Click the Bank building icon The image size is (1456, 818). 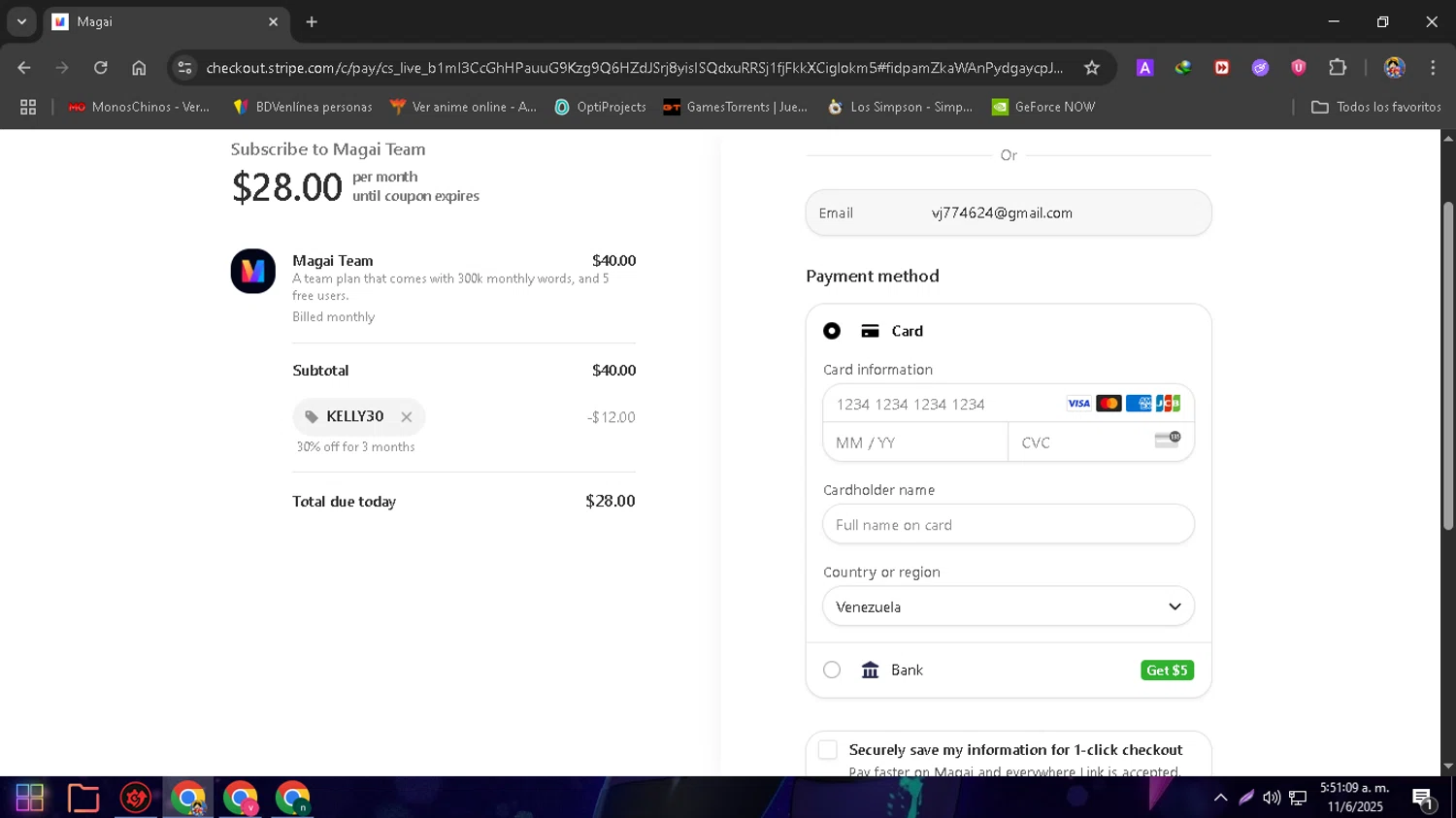870,670
